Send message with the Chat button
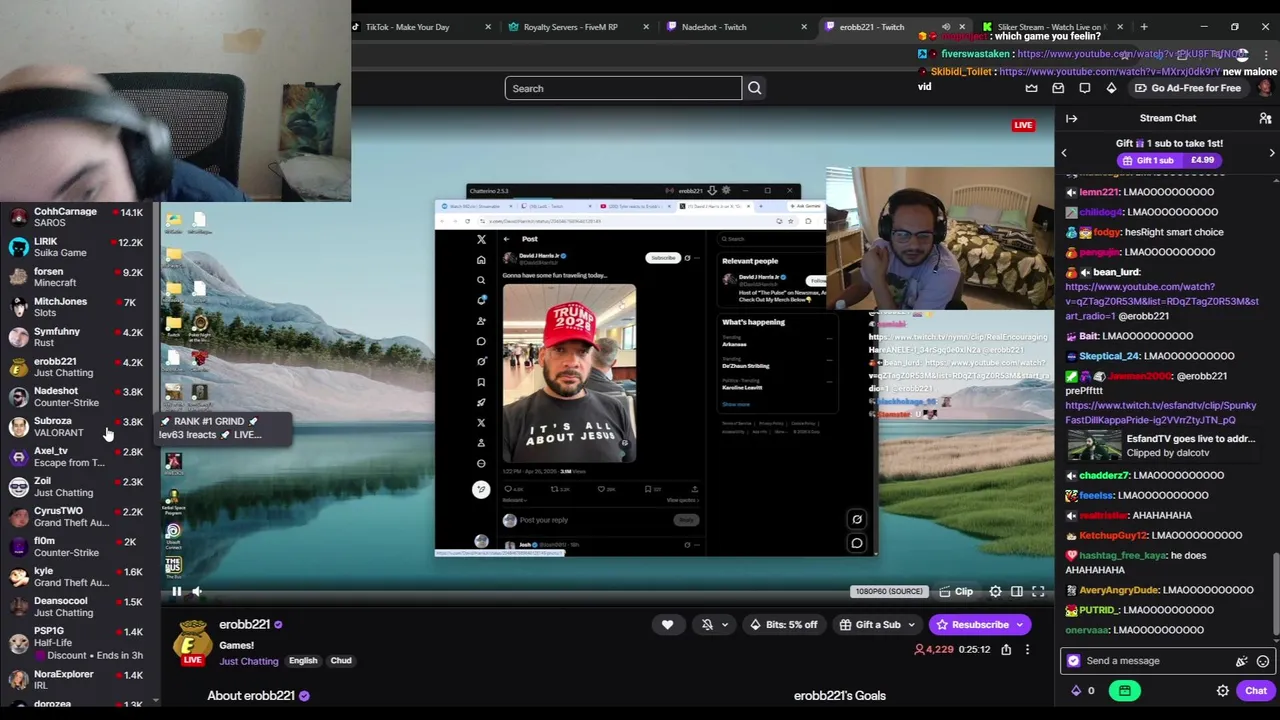Image resolution: width=1280 pixels, height=720 pixels. (1256, 691)
